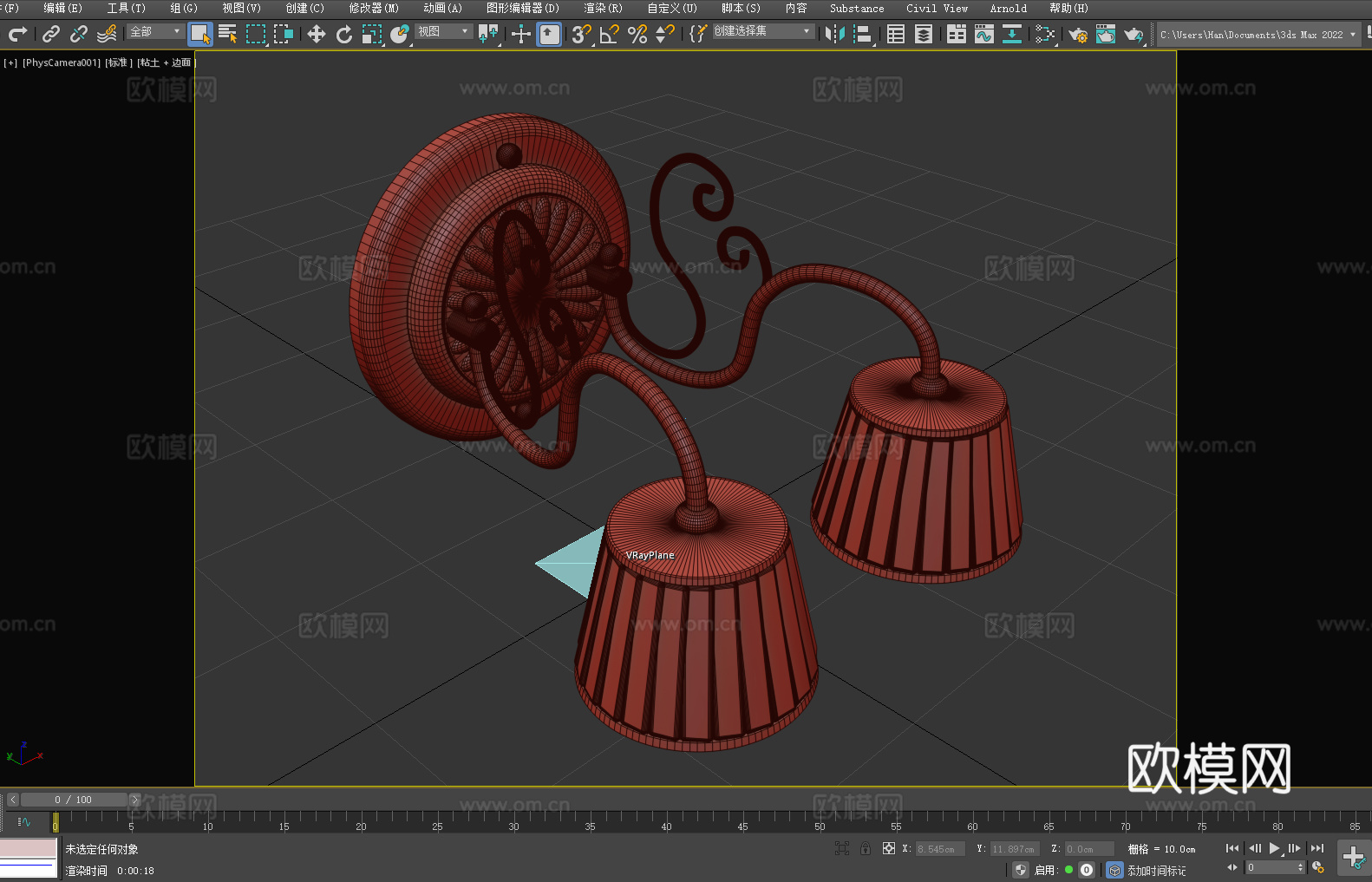The width and height of the screenshot is (1372, 882).
Task: Open the Substance menu
Action: tap(857, 8)
